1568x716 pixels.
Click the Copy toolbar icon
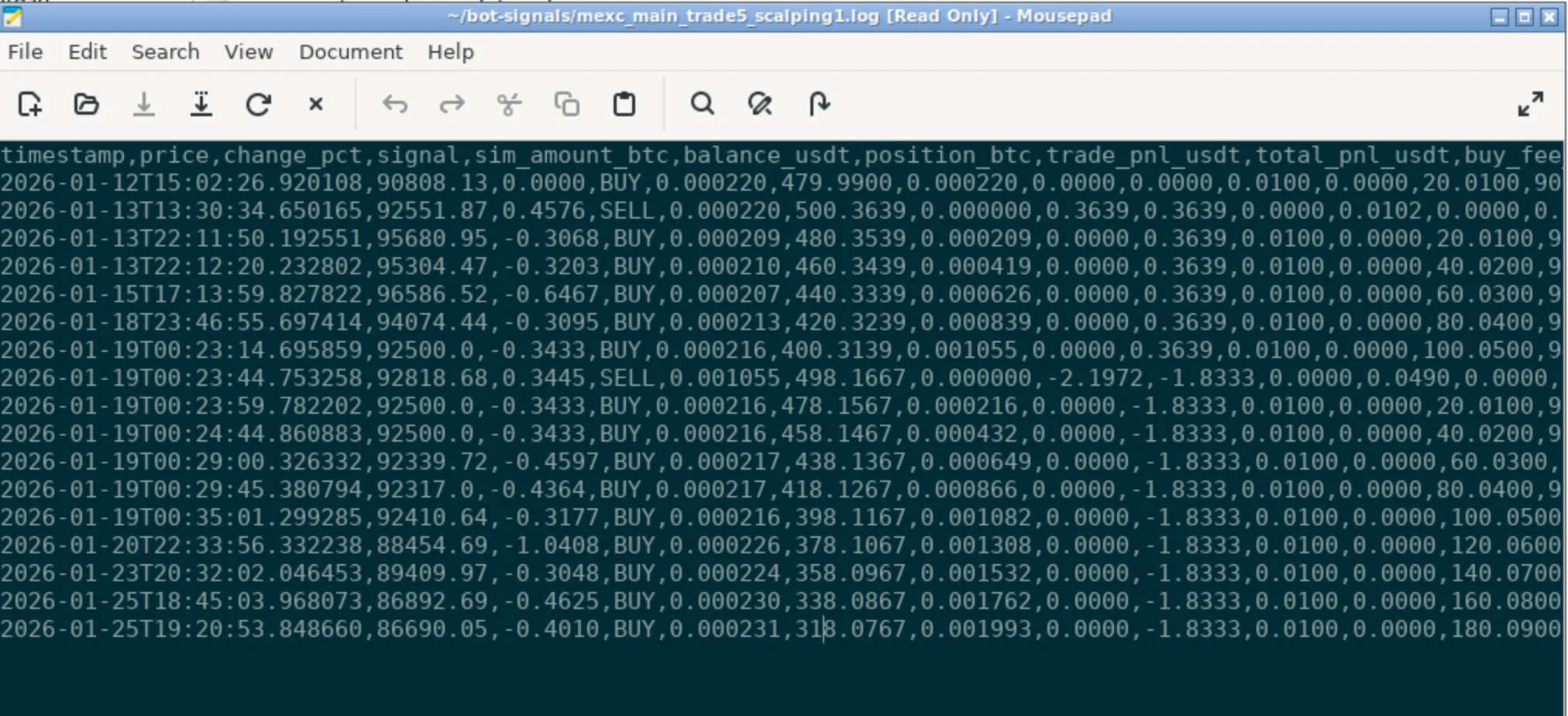(x=567, y=104)
